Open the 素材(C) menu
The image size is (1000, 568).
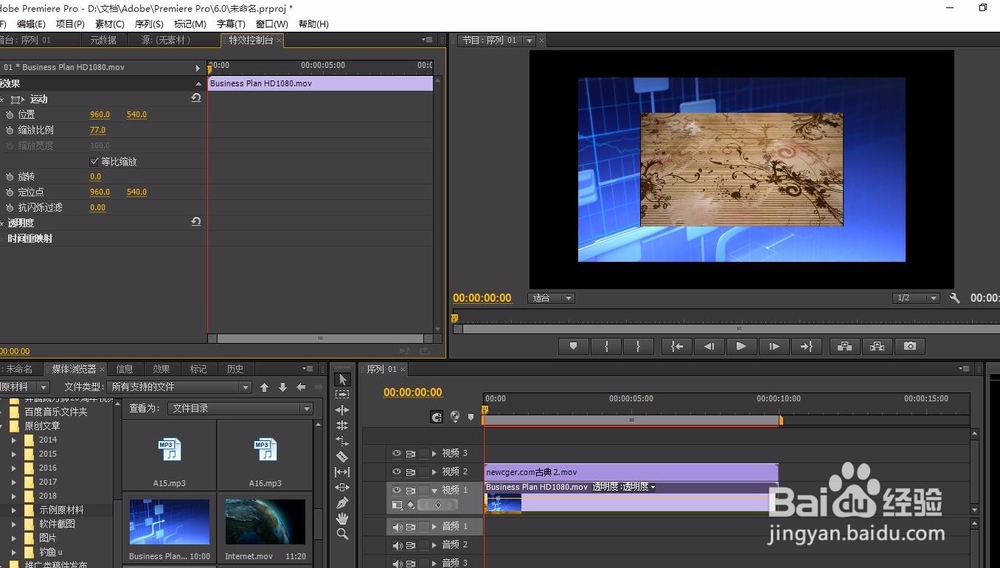[109, 24]
